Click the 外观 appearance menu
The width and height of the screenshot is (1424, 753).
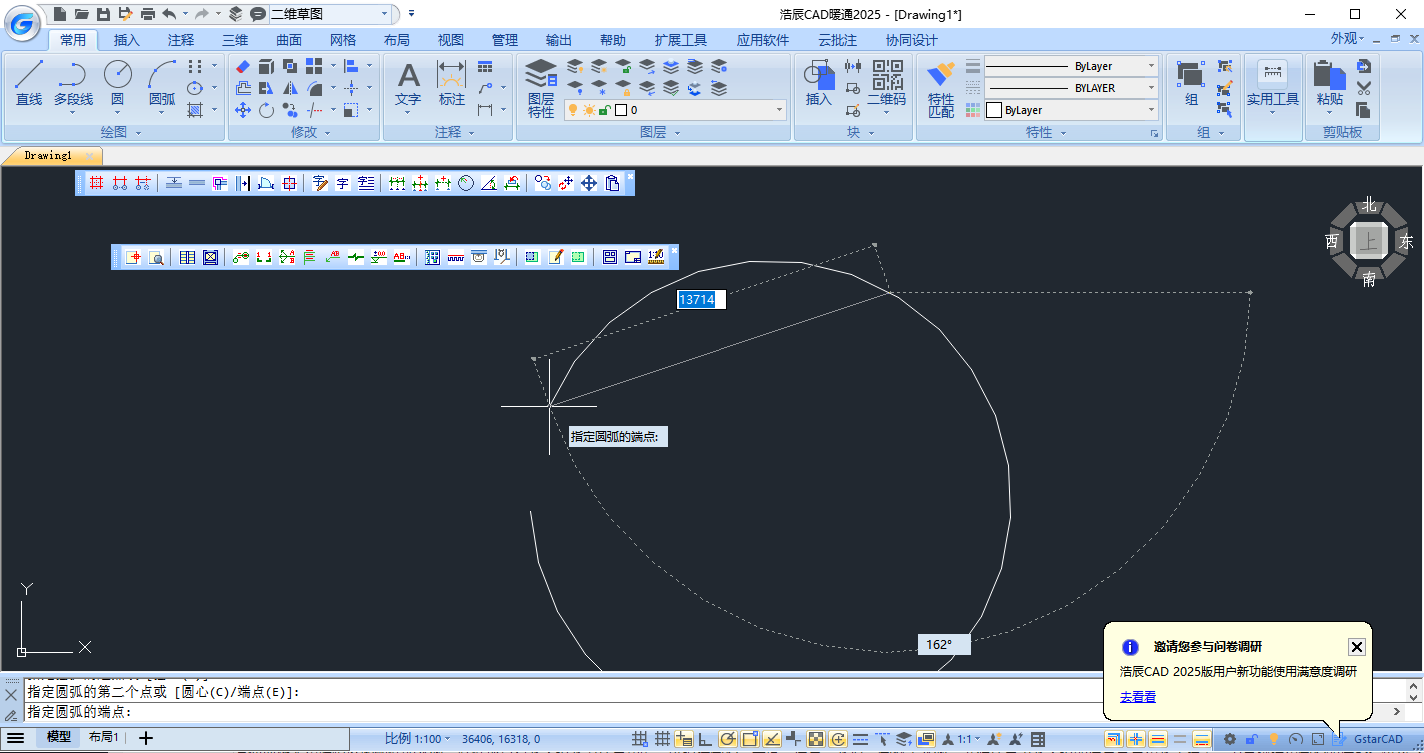(x=1349, y=39)
